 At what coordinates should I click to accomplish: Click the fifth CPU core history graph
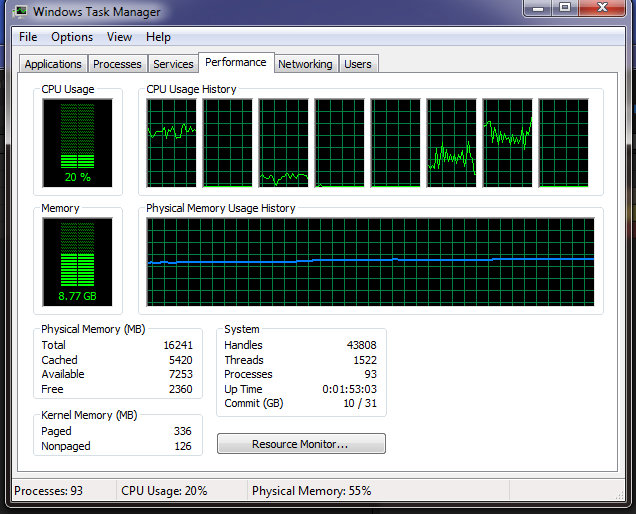pyautogui.click(x=395, y=143)
